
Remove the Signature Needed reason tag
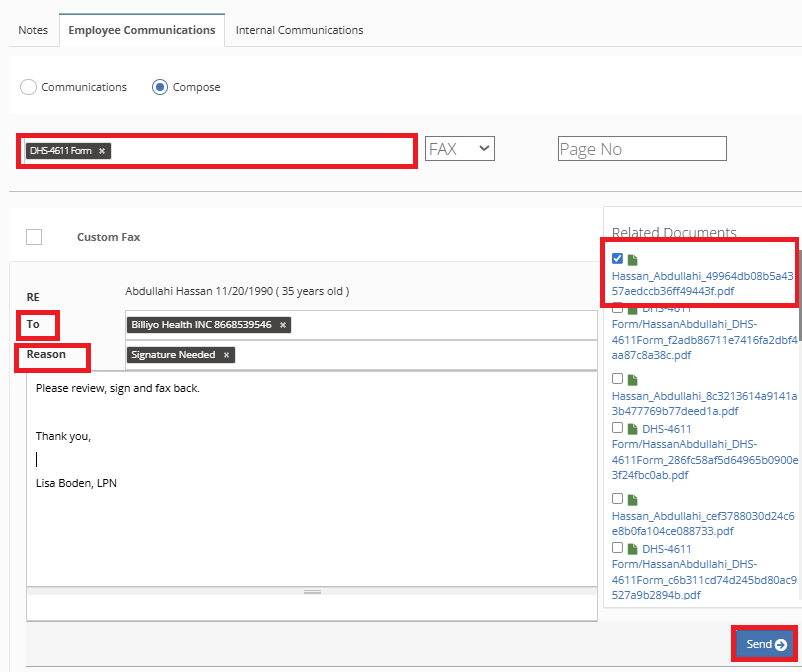226,355
